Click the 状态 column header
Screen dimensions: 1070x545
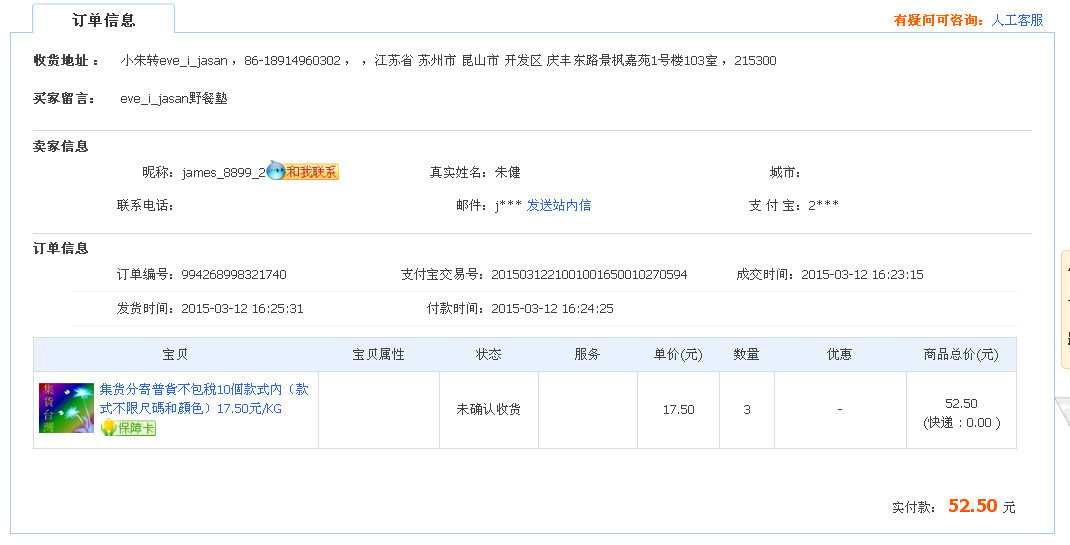488,354
